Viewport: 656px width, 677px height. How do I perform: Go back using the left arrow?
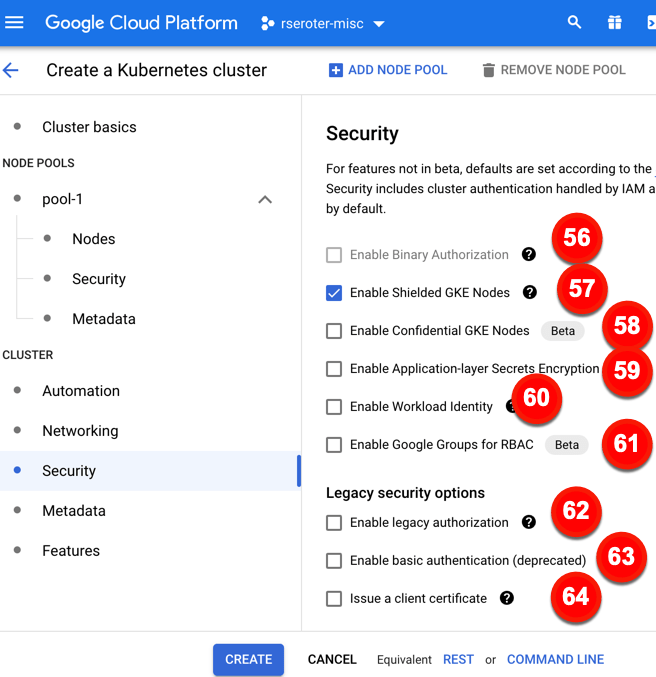(11, 70)
